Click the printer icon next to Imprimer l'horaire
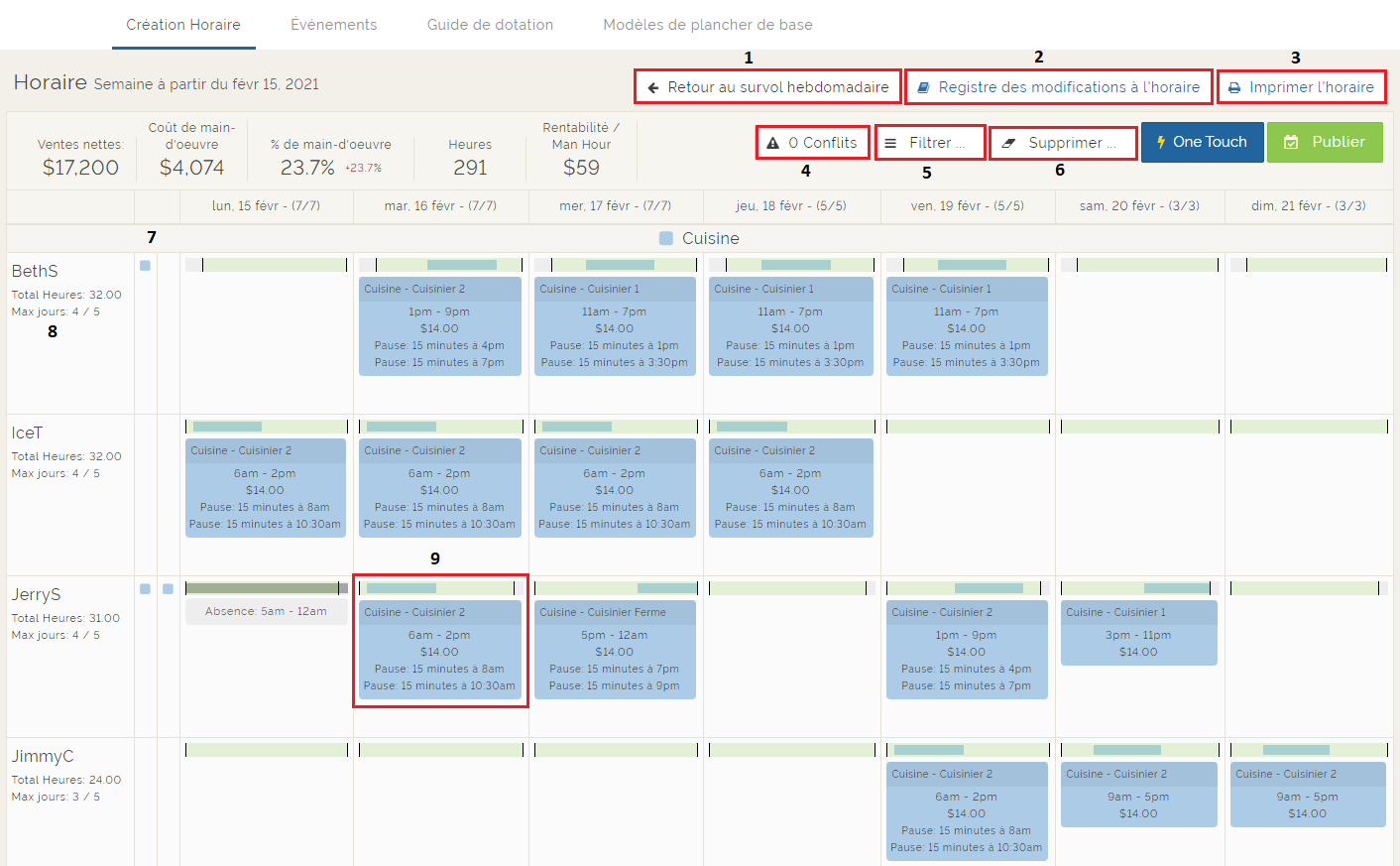 click(1234, 87)
